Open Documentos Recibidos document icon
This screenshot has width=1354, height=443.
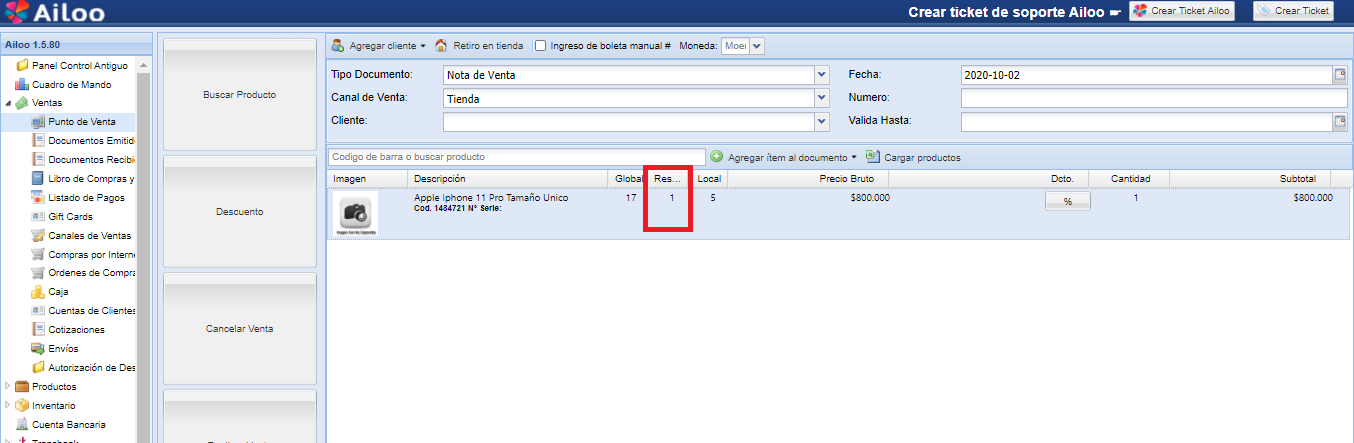tap(38, 159)
